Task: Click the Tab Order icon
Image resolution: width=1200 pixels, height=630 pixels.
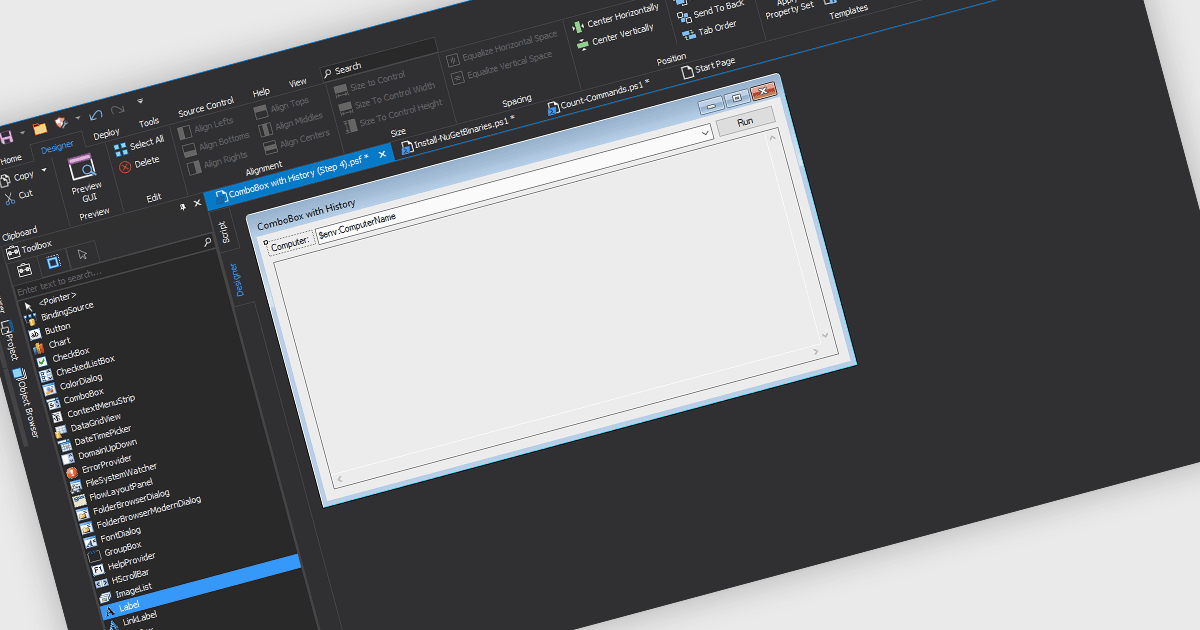Action: [688, 34]
